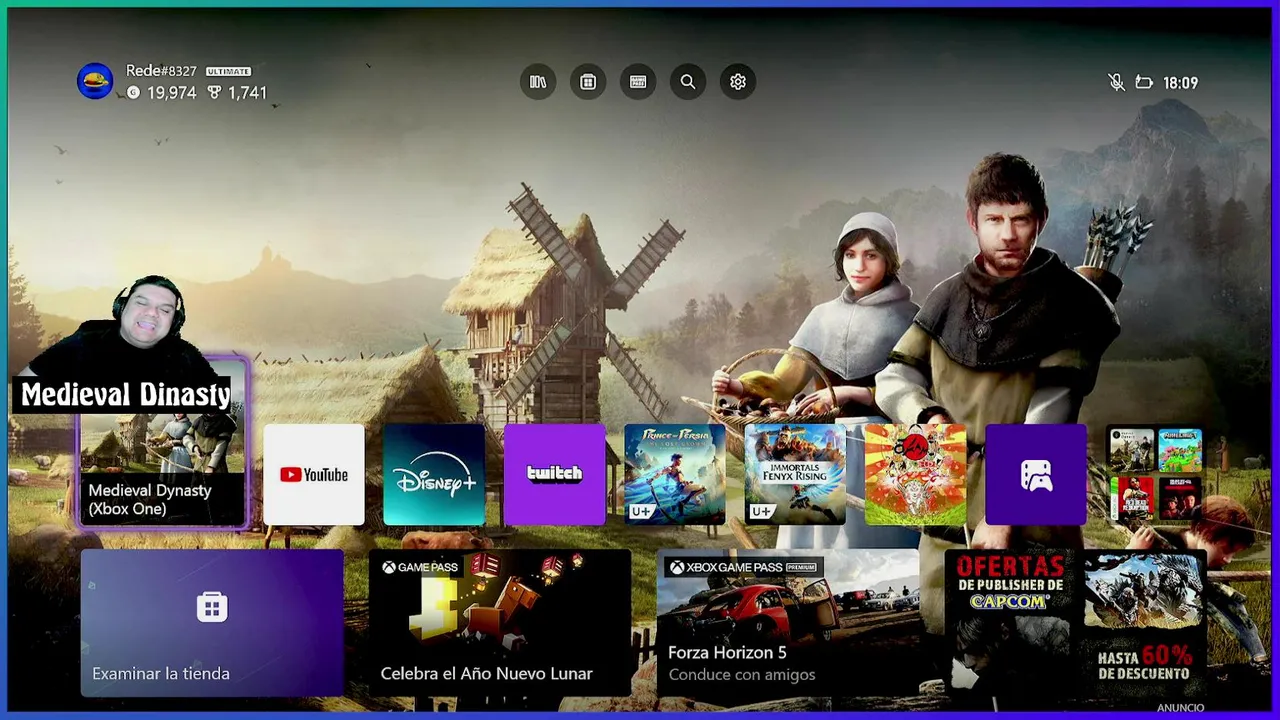The height and width of the screenshot is (720, 1280).
Task: Open the Forza Horizon 5 card
Action: (788, 622)
